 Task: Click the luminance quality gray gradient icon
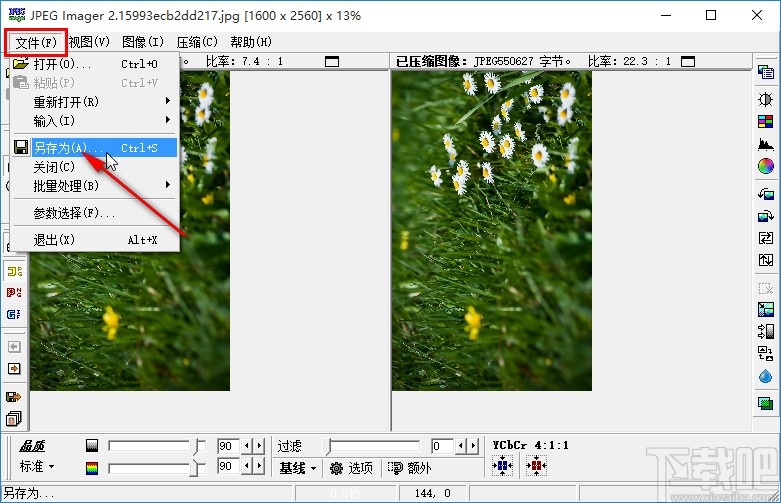point(92,445)
